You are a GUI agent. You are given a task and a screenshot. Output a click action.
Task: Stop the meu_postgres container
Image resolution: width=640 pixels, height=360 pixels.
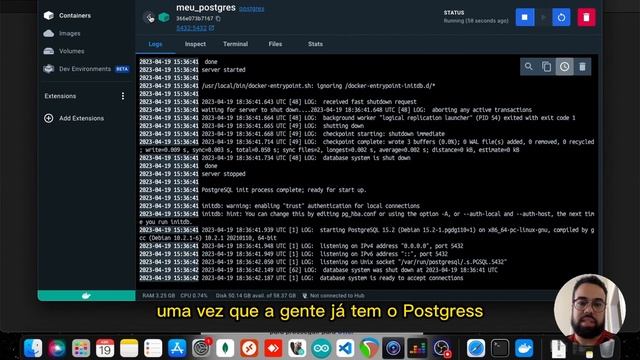coord(524,17)
